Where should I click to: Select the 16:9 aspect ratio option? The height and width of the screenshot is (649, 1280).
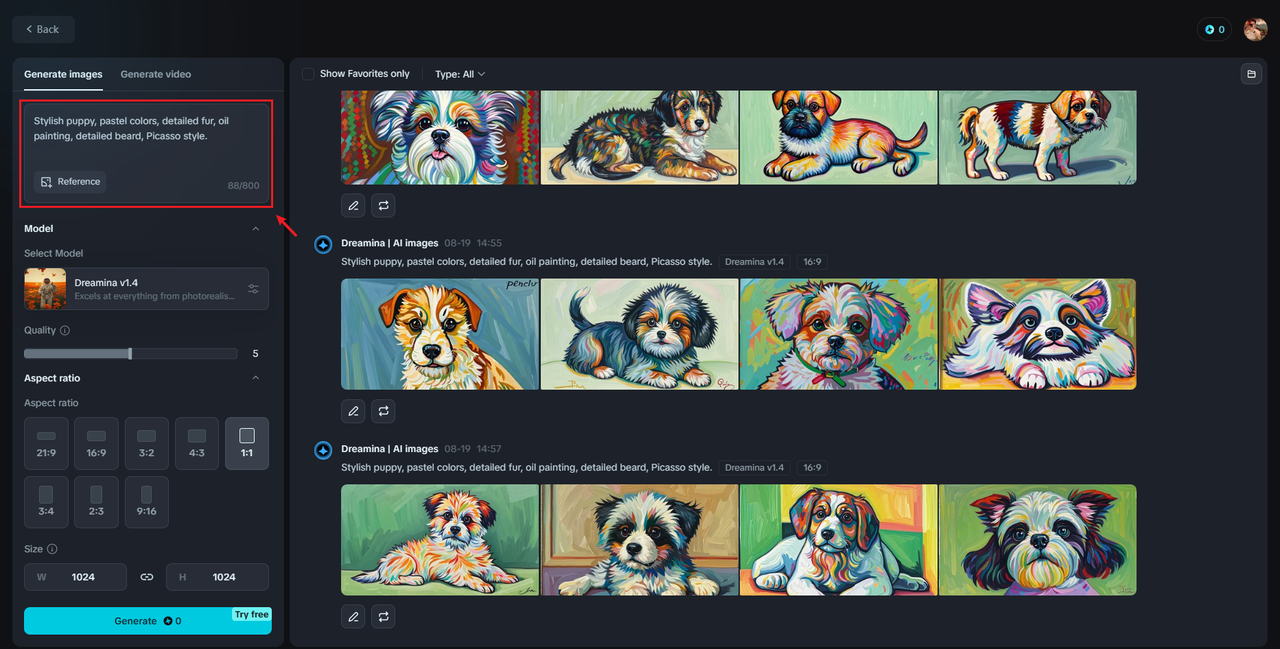point(96,443)
